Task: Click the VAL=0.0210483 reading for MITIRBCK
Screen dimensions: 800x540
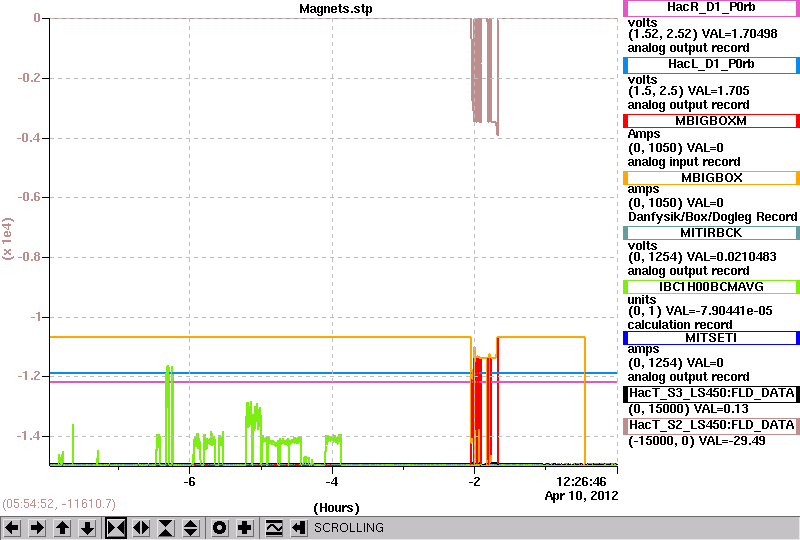Action: 732,257
